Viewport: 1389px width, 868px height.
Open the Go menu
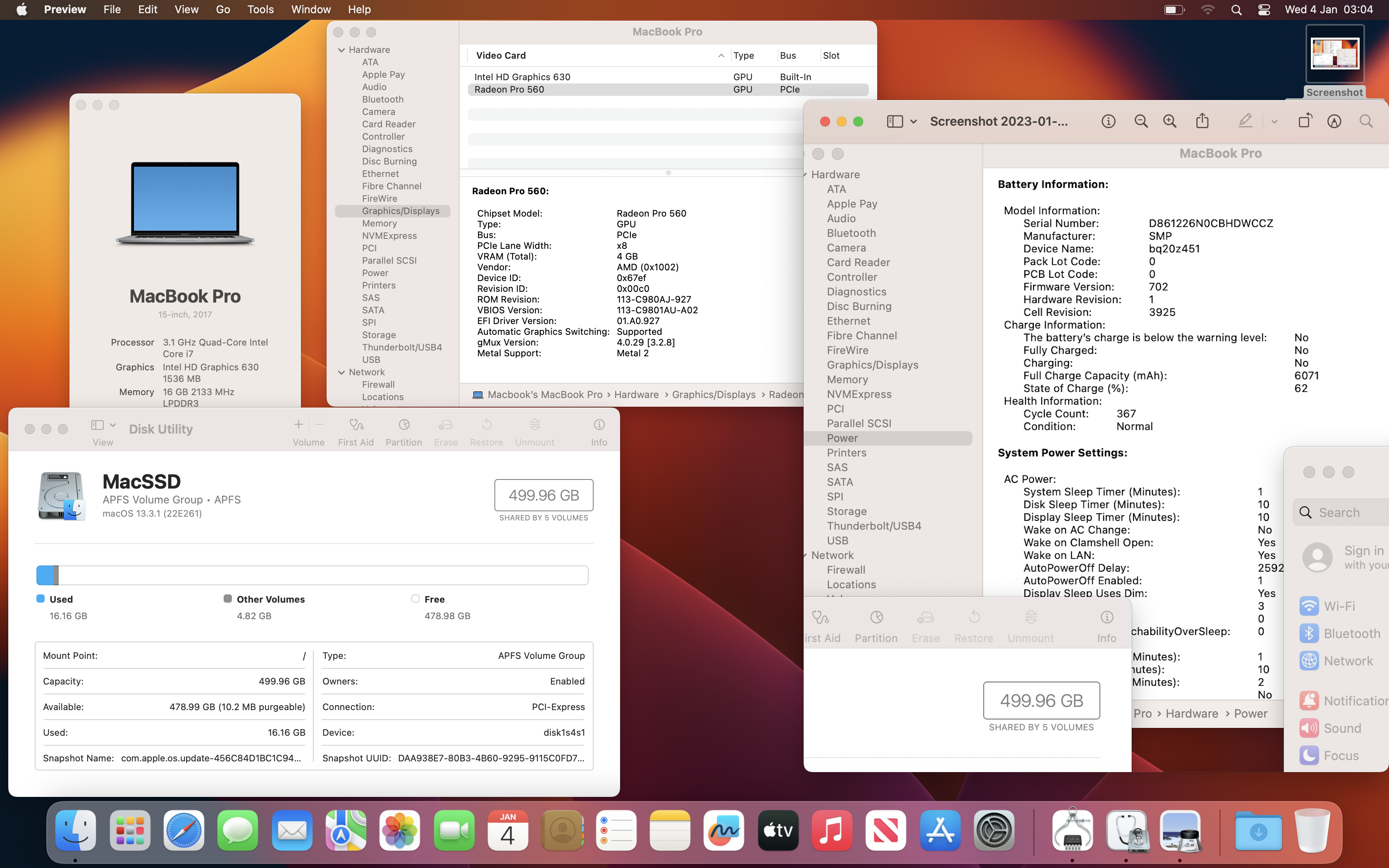(x=223, y=10)
